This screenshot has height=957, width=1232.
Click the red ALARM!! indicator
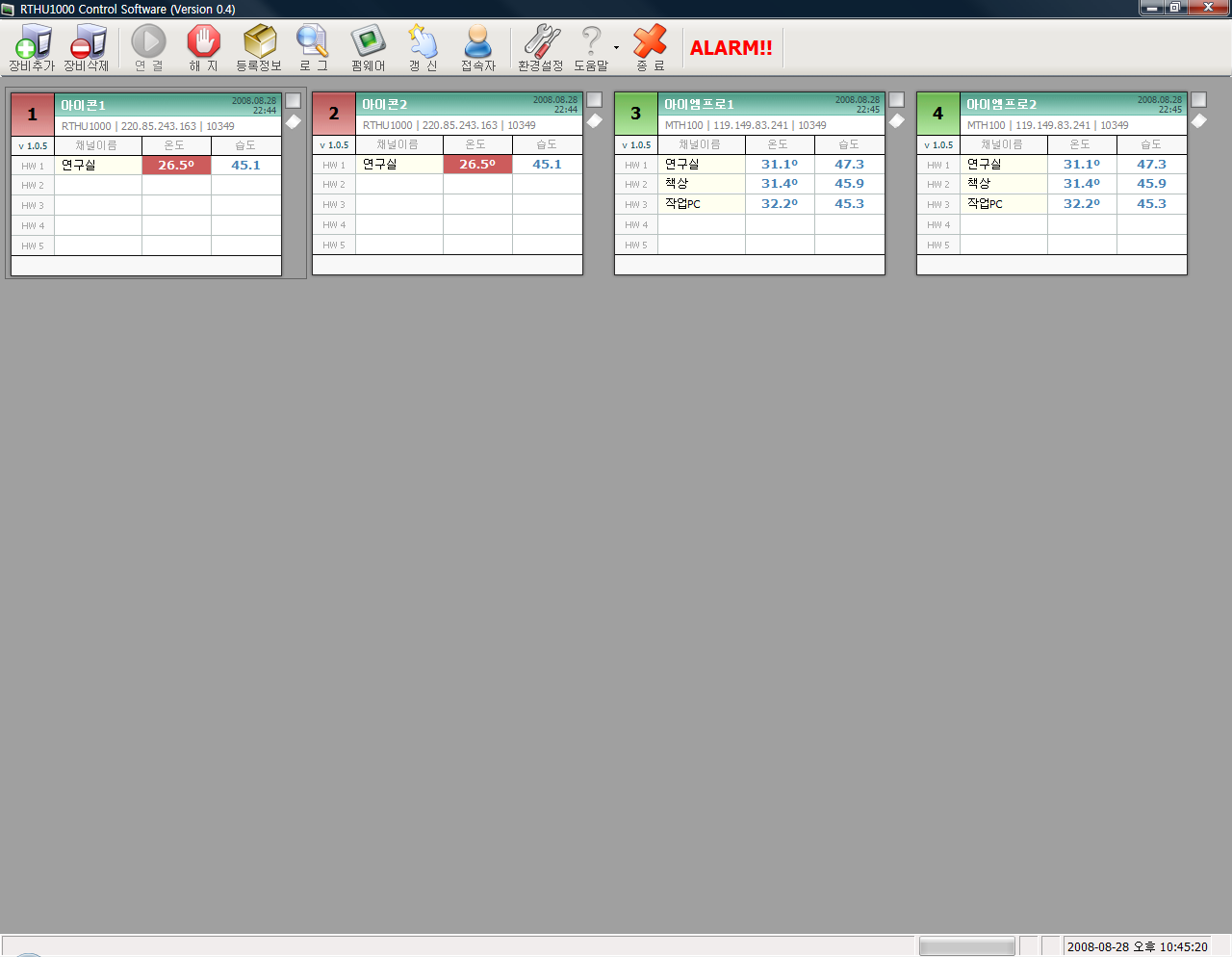731,48
